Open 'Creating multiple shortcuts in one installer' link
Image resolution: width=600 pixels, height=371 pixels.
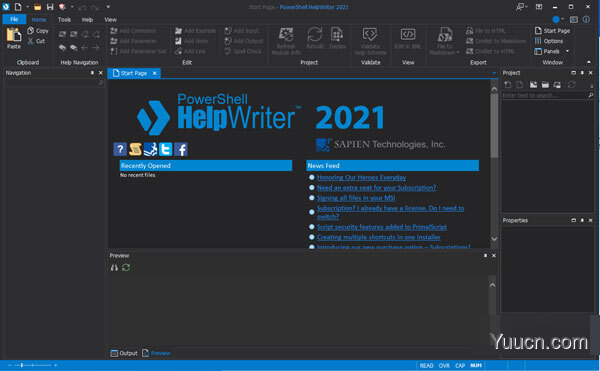click(x=378, y=238)
